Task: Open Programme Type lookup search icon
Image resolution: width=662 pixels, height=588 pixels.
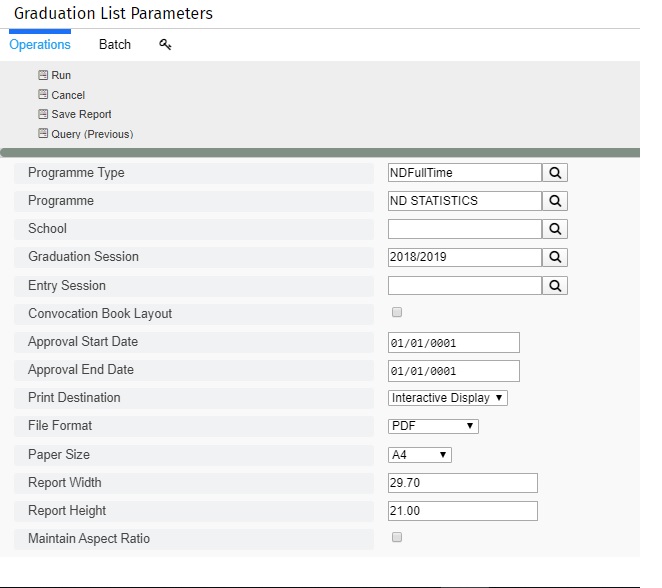Action: (x=555, y=173)
